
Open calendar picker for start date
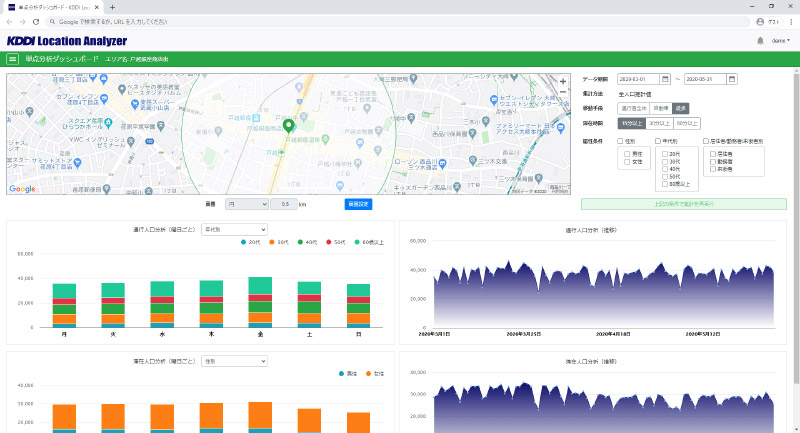coord(665,79)
